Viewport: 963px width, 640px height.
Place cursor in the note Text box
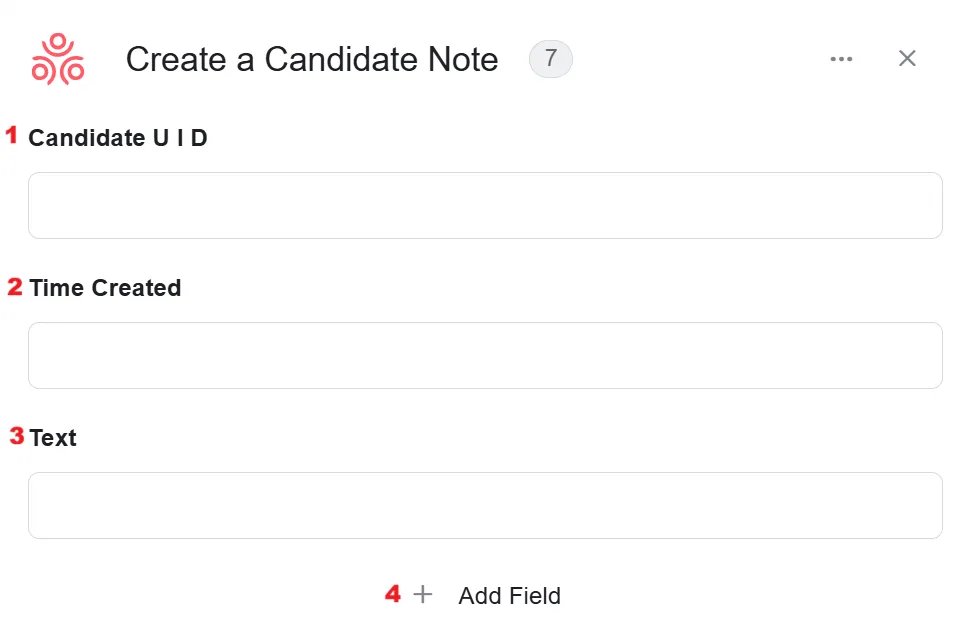click(x=485, y=505)
